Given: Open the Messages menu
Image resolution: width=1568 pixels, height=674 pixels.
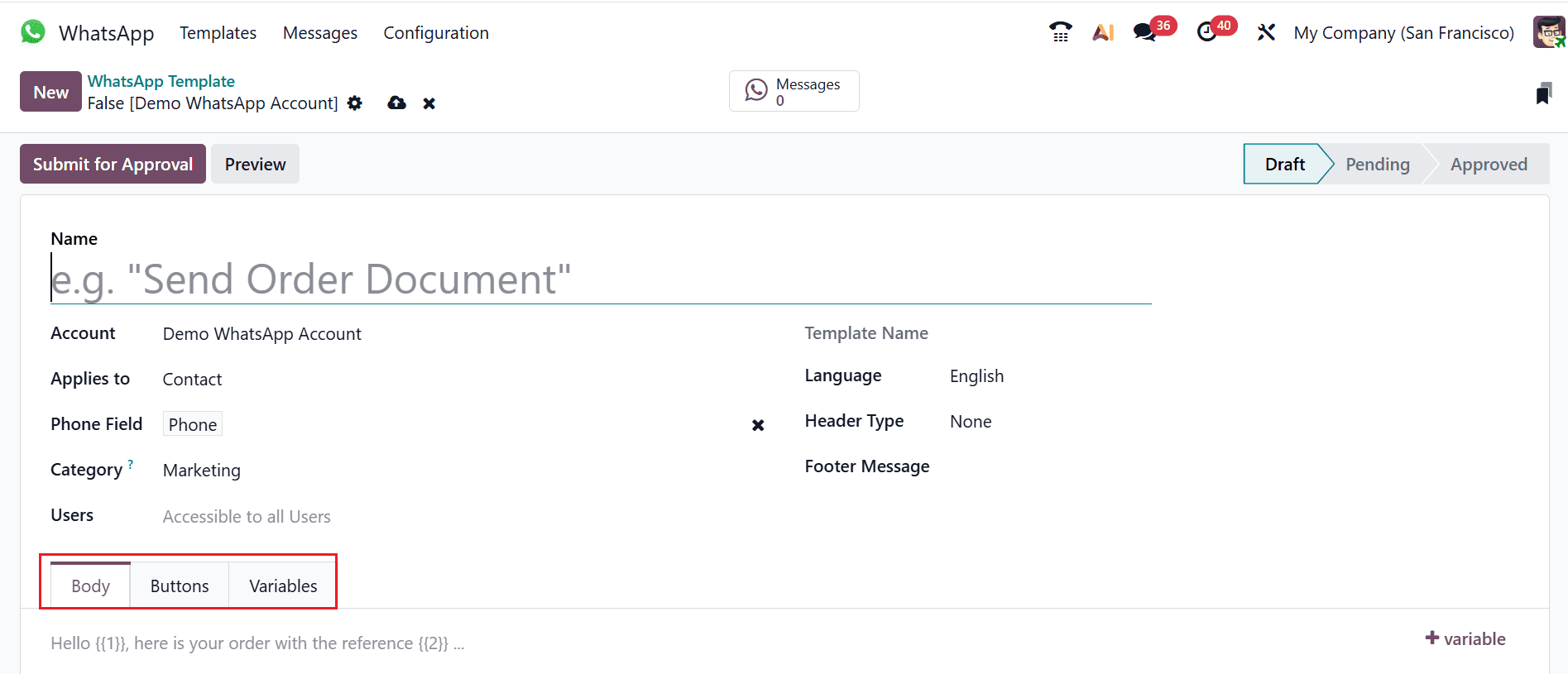Looking at the screenshot, I should [x=320, y=33].
